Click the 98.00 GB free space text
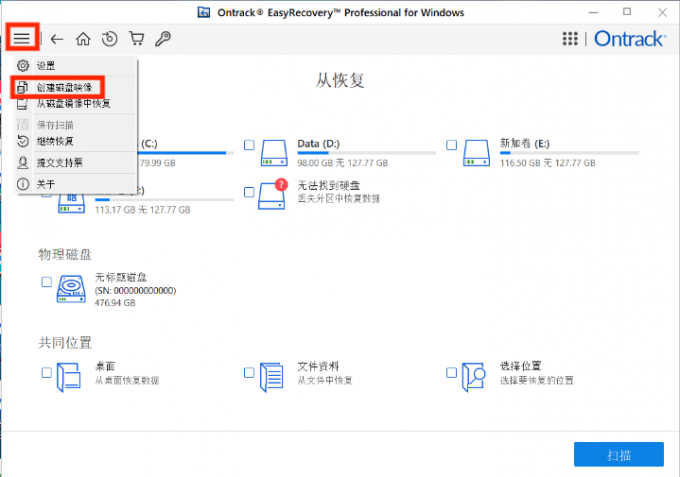 (x=343, y=163)
